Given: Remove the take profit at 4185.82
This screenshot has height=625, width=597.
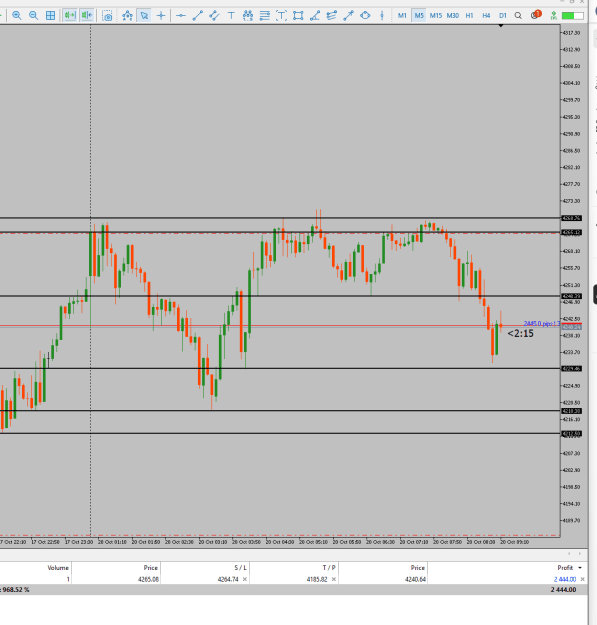Looking at the screenshot, I should pos(334,579).
